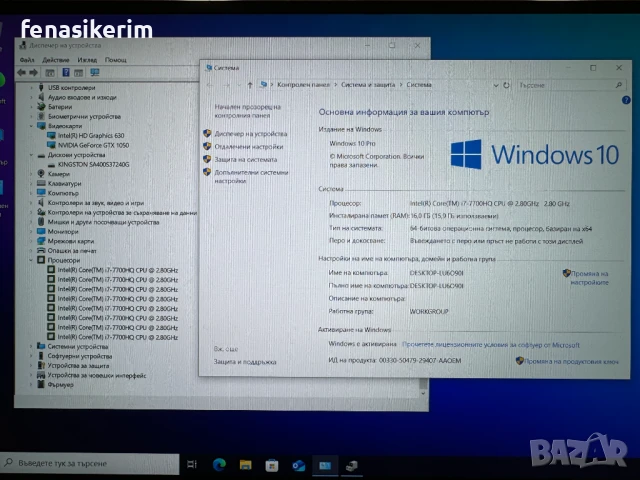Expand the Биометрични устройства node
640x480 pixels.
pos(31,117)
